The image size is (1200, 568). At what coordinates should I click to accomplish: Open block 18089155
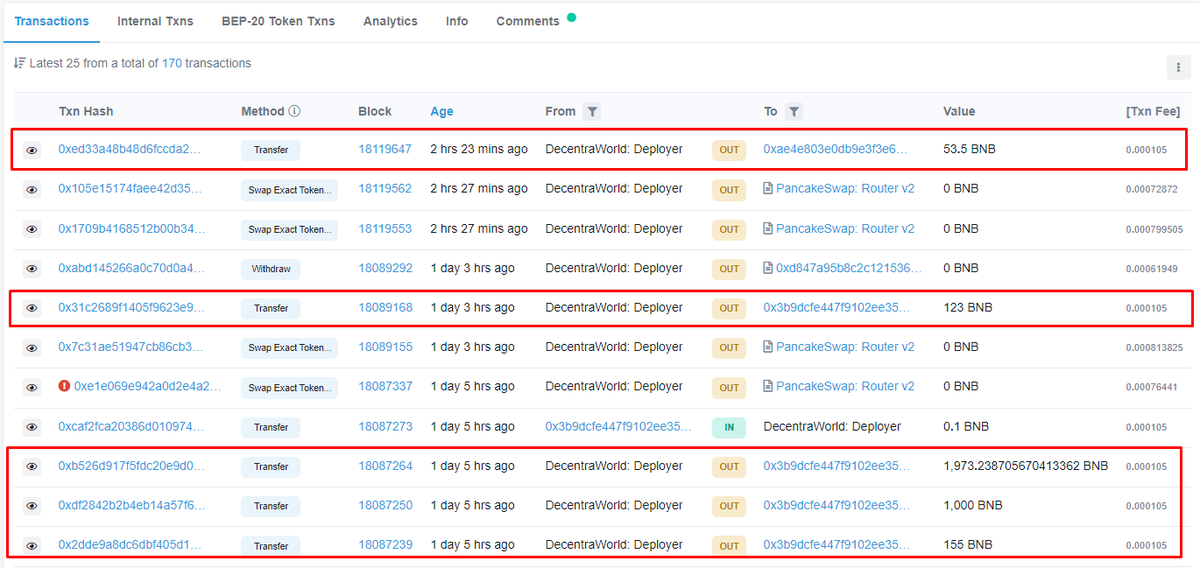coord(385,347)
